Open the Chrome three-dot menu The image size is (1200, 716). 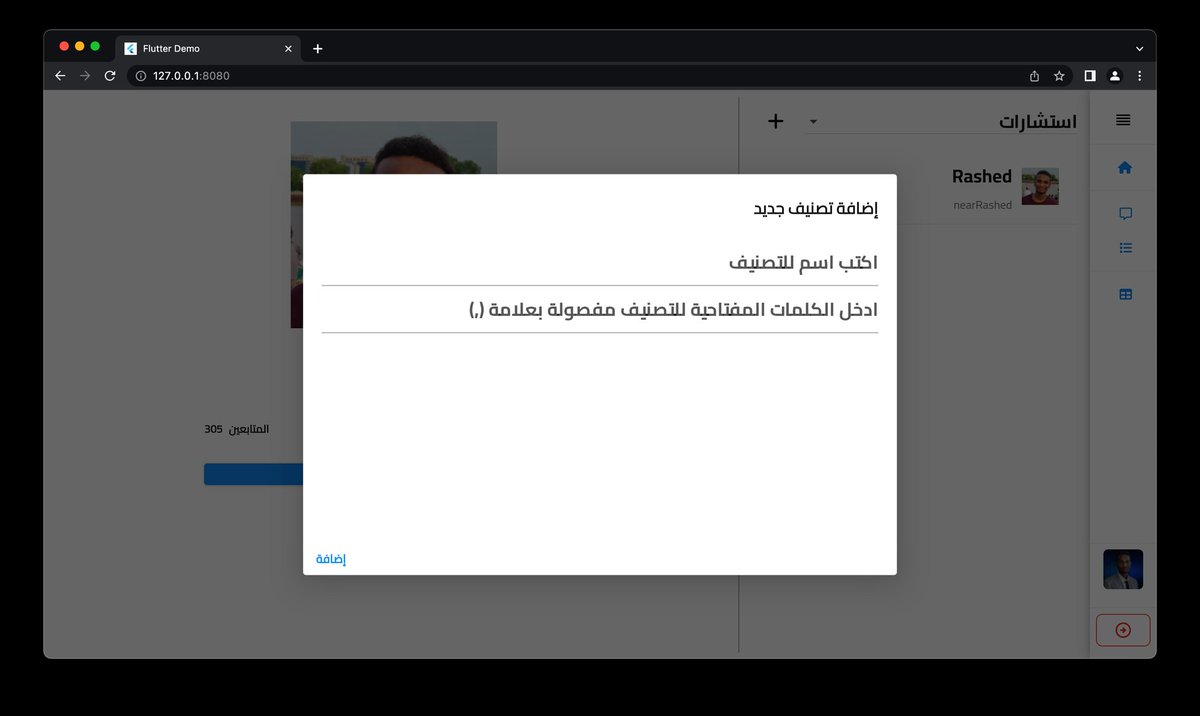tap(1139, 76)
